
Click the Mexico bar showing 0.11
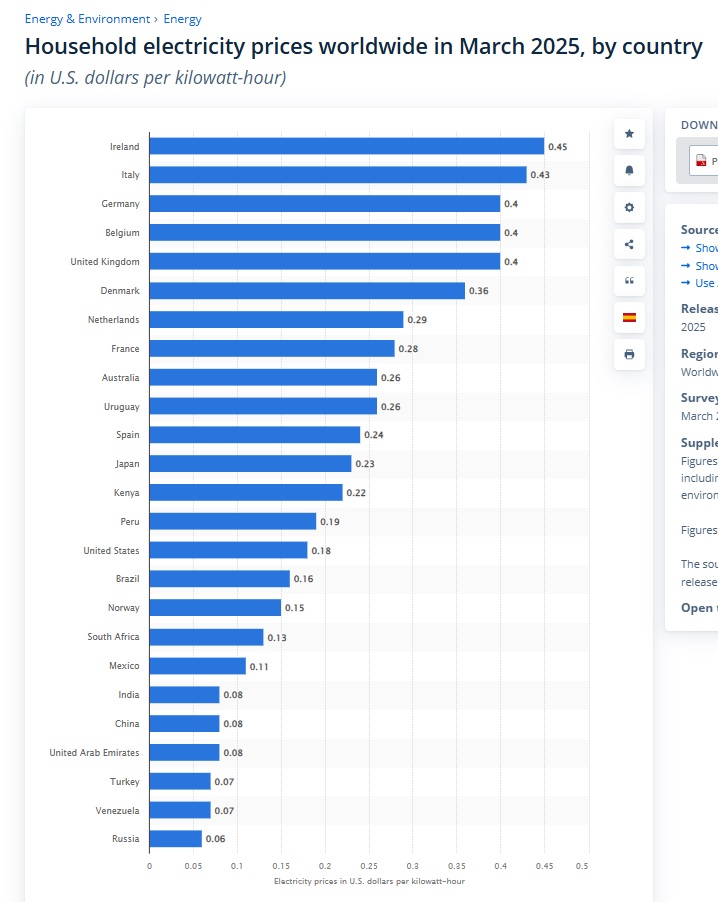pos(197,666)
